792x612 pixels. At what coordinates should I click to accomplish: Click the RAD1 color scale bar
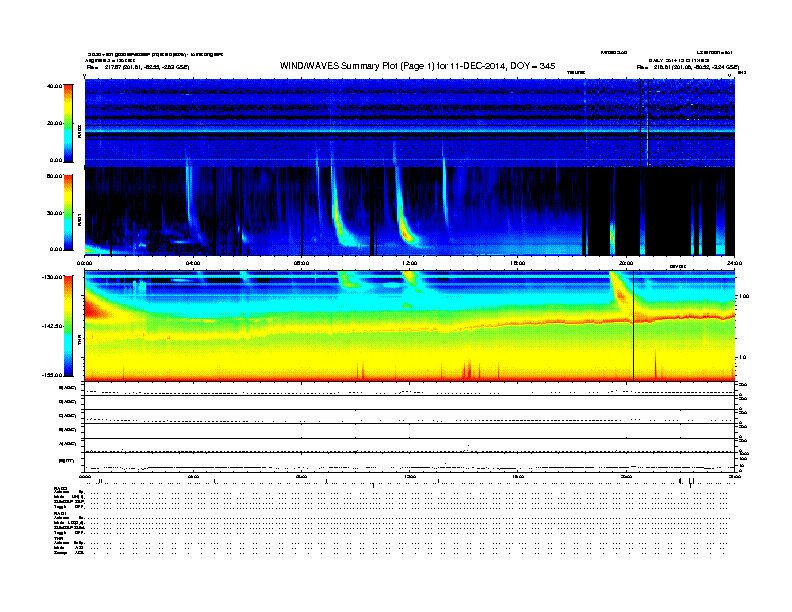(68, 213)
